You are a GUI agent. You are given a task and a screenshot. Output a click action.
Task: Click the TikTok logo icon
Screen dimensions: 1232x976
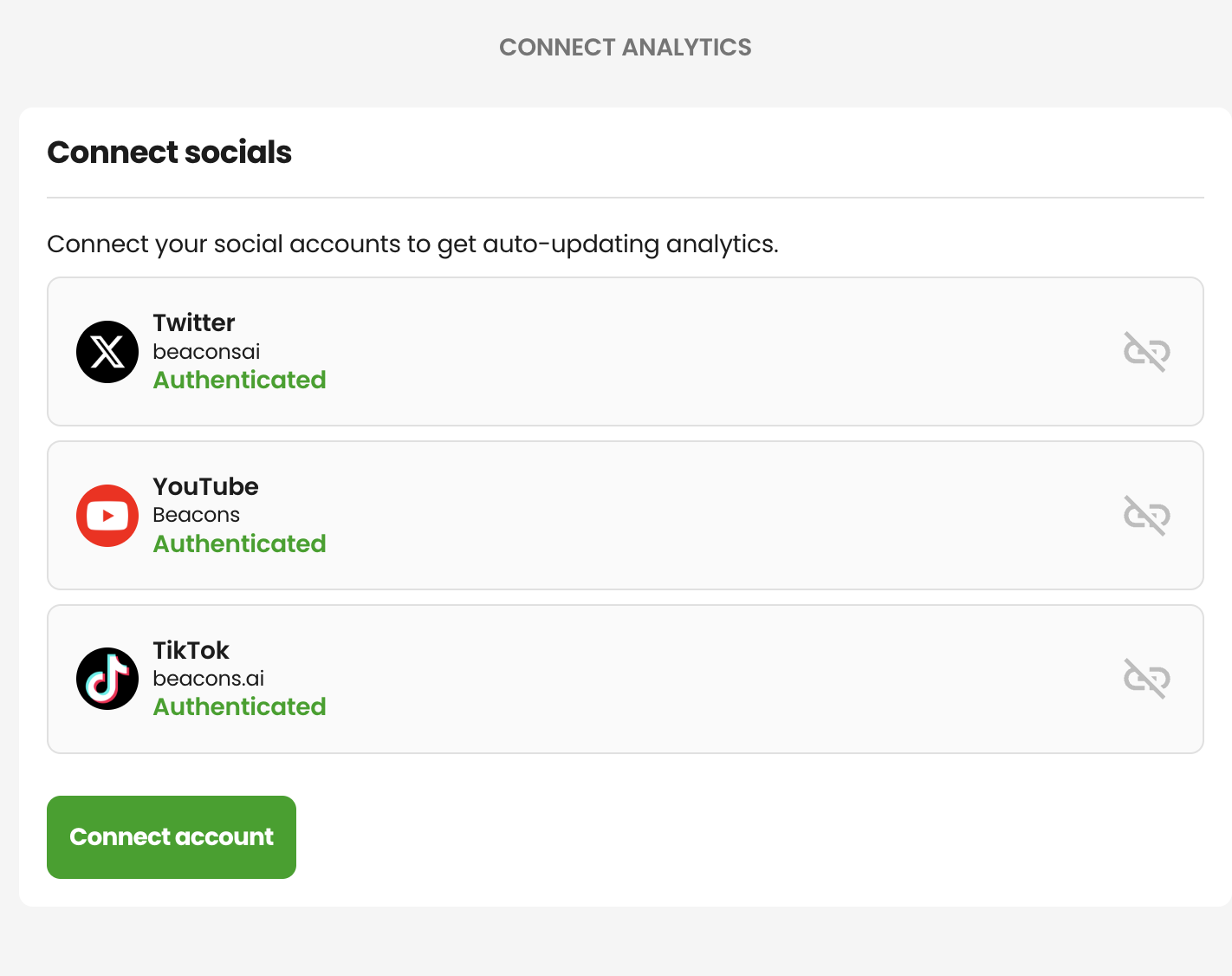(x=107, y=679)
